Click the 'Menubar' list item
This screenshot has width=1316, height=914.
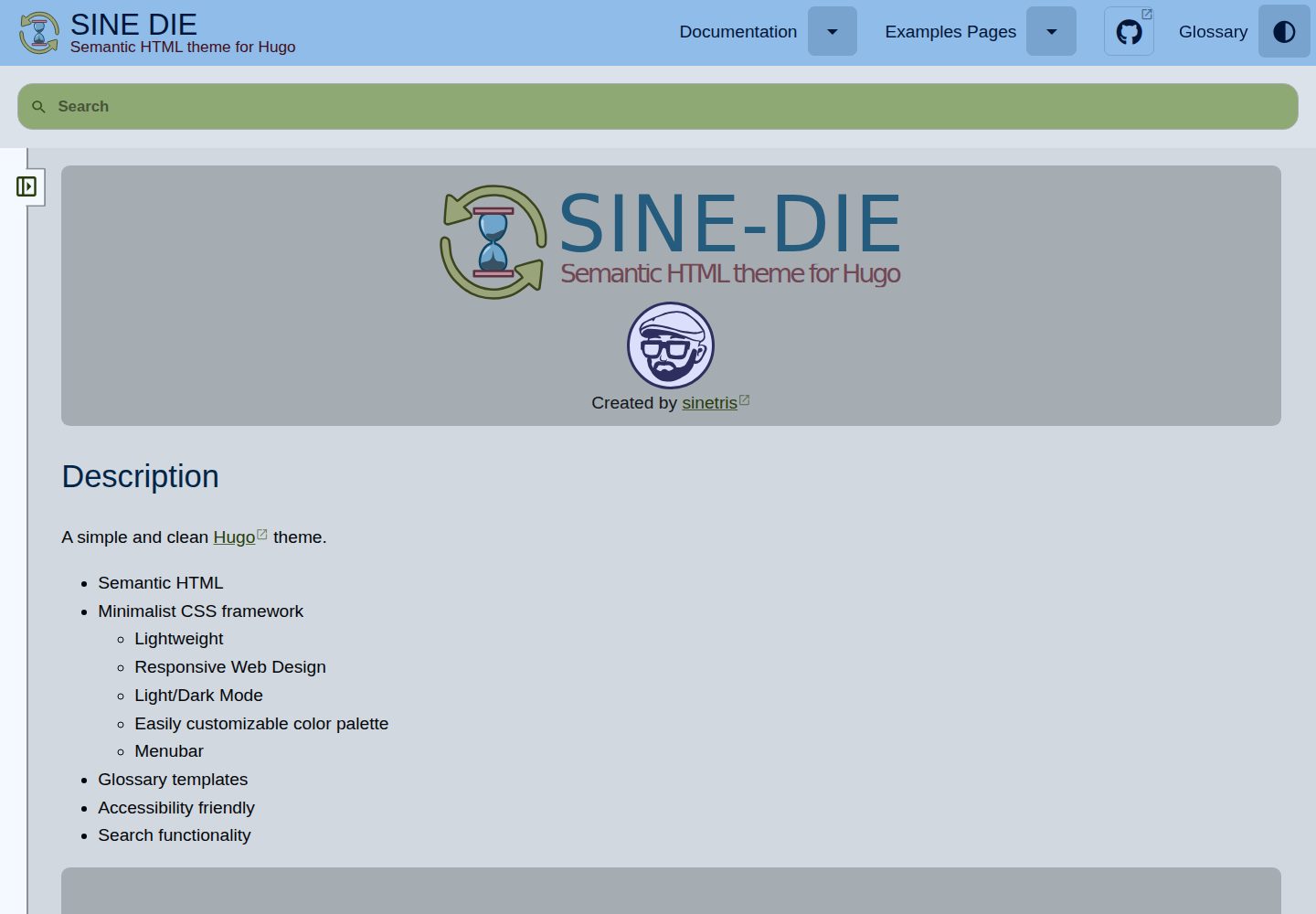tap(169, 751)
